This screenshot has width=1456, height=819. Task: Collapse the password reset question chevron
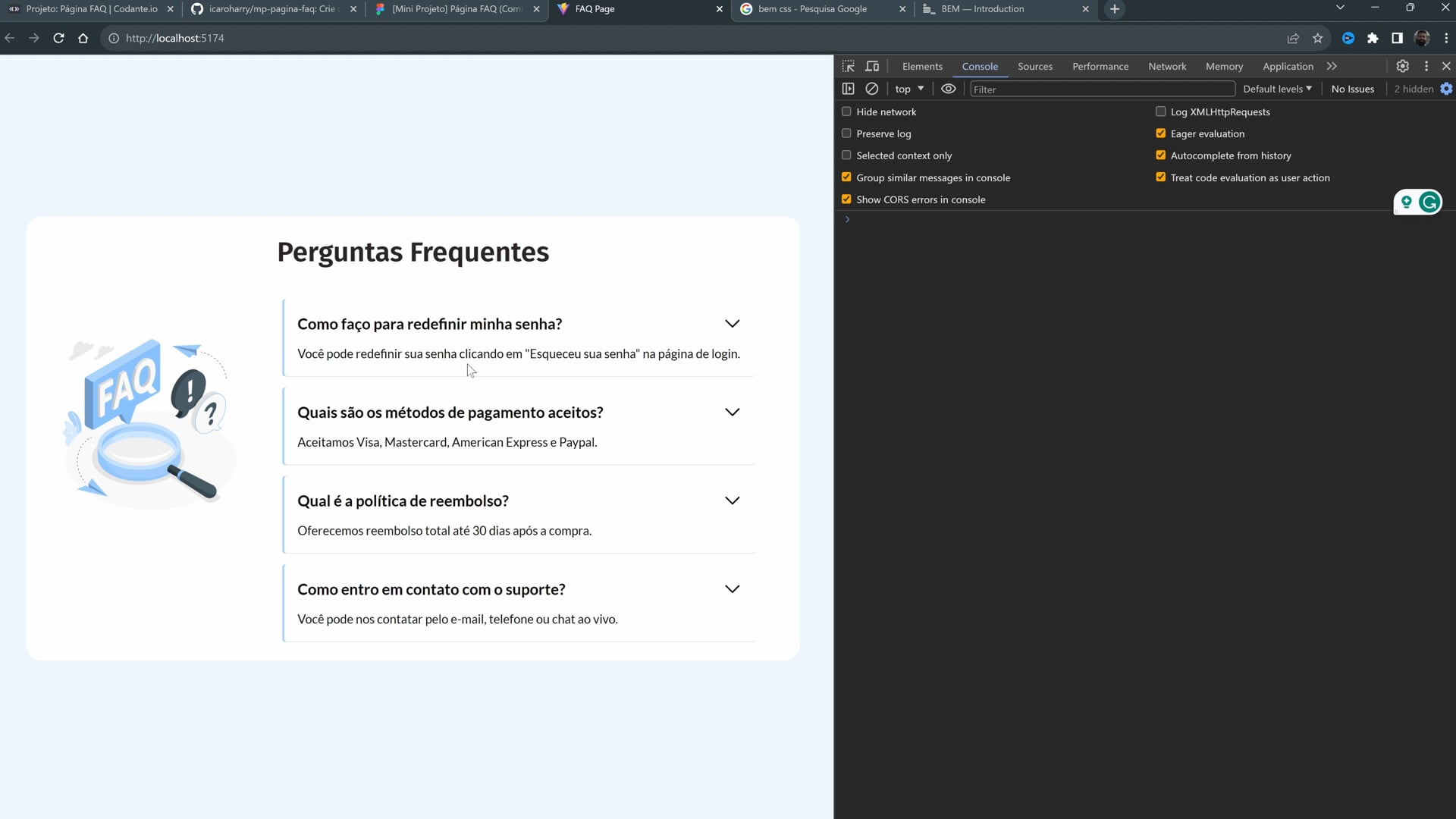(x=732, y=324)
